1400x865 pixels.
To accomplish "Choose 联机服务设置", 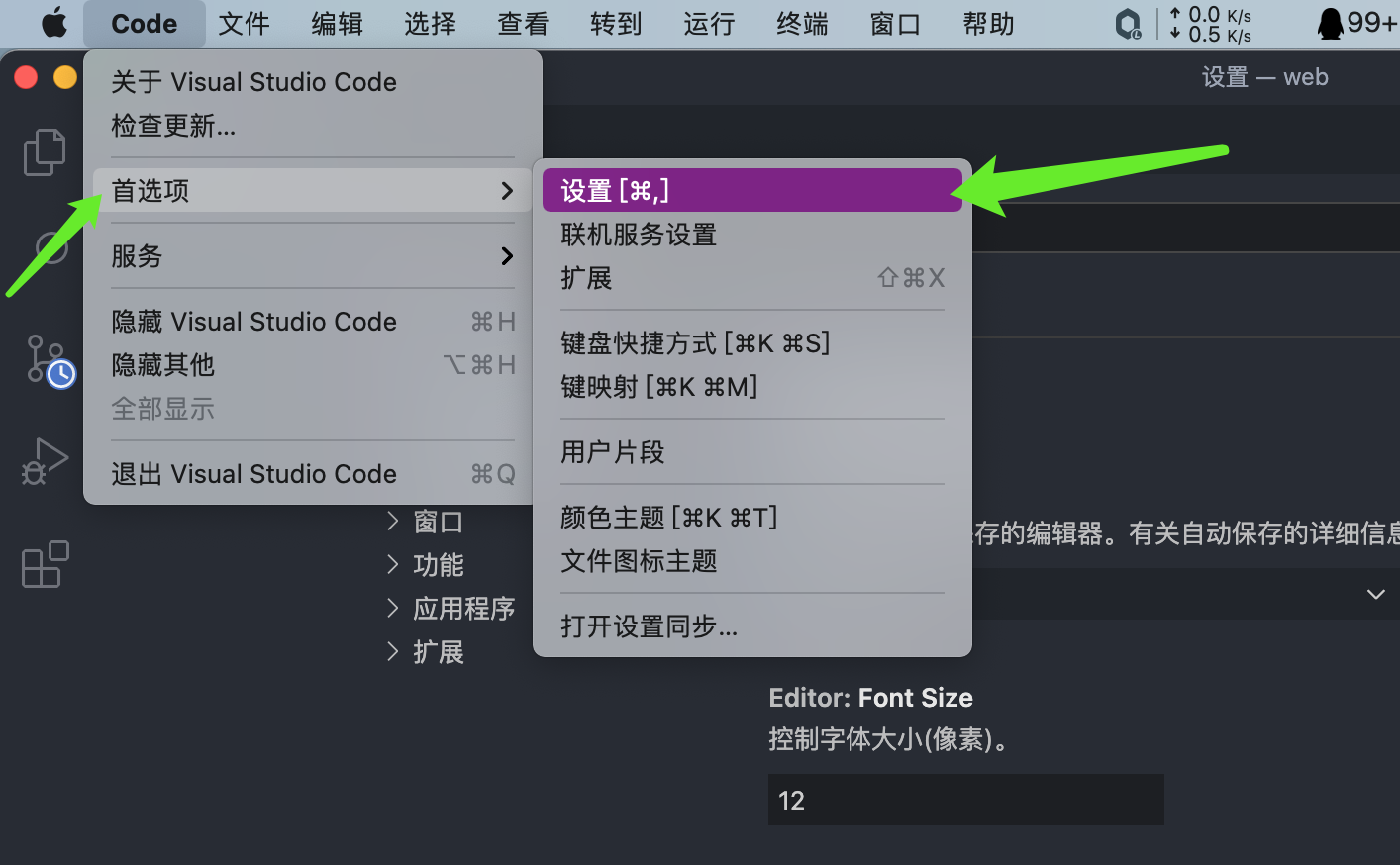I will (752, 235).
